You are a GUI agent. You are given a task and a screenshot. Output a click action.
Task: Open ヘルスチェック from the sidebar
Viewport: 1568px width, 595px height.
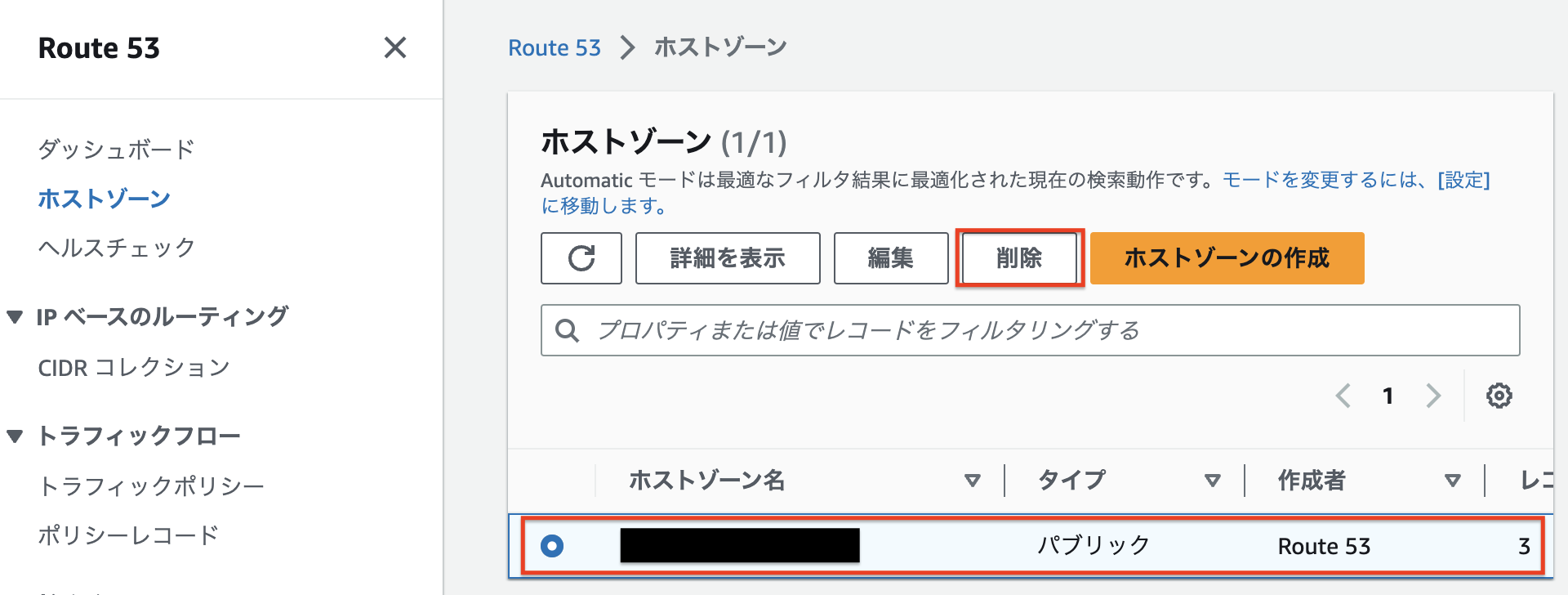[117, 248]
